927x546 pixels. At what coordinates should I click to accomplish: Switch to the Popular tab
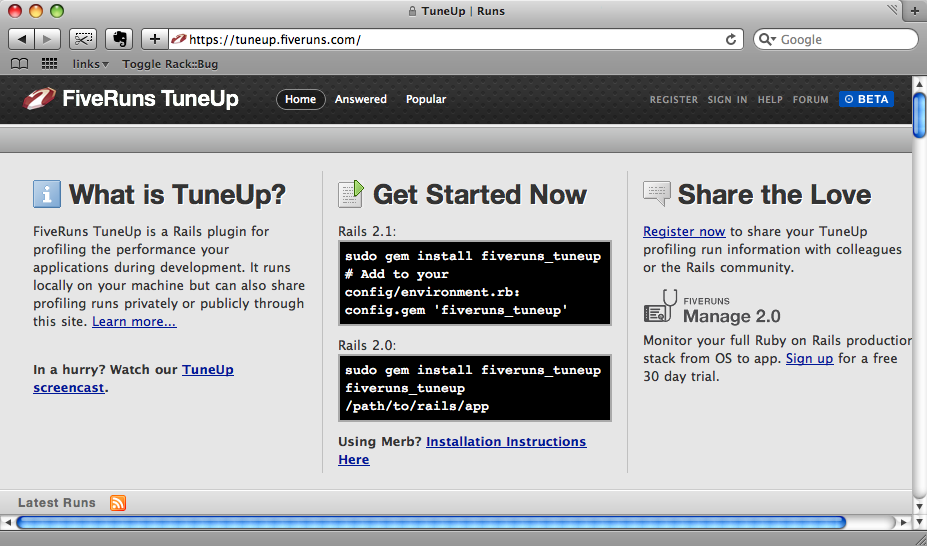coord(426,99)
